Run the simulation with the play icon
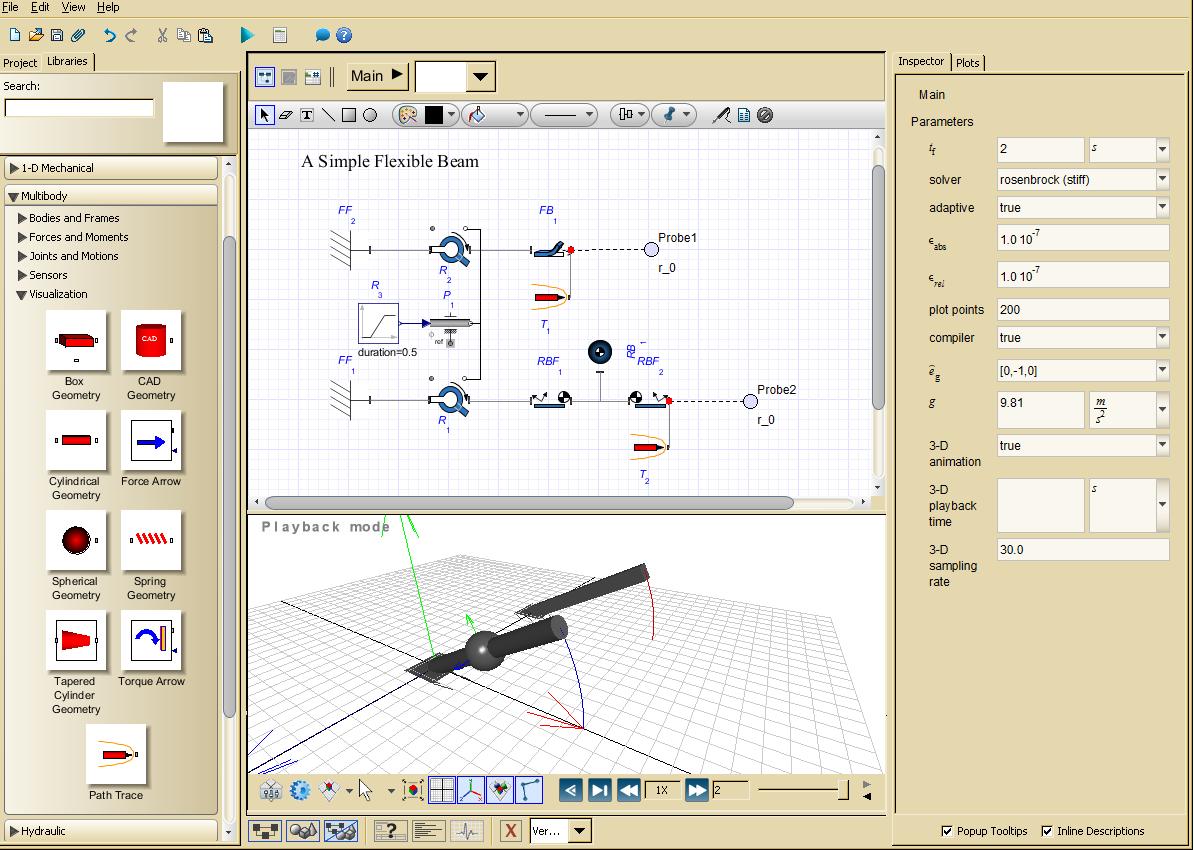1195x850 pixels. point(247,35)
